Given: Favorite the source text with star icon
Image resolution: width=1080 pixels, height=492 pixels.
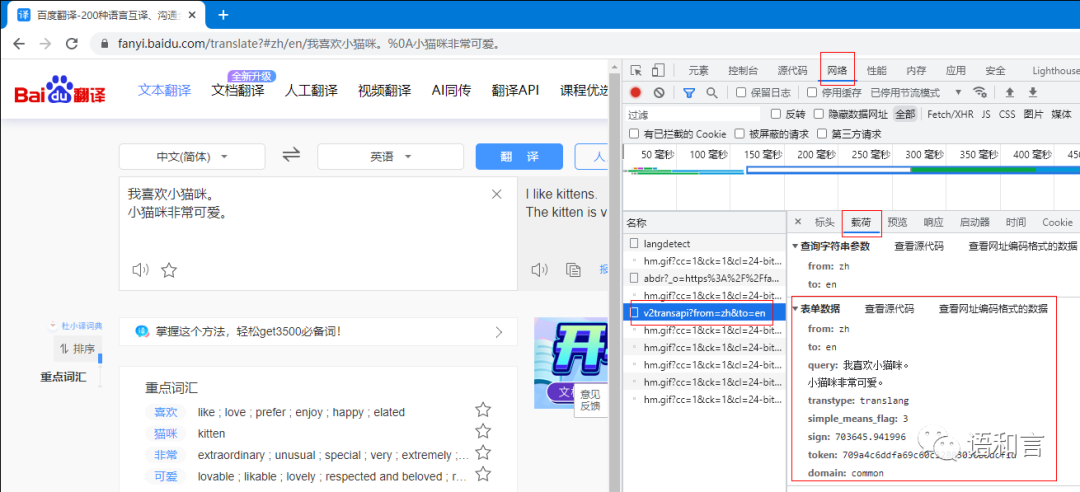Looking at the screenshot, I should pyautogui.click(x=169, y=269).
